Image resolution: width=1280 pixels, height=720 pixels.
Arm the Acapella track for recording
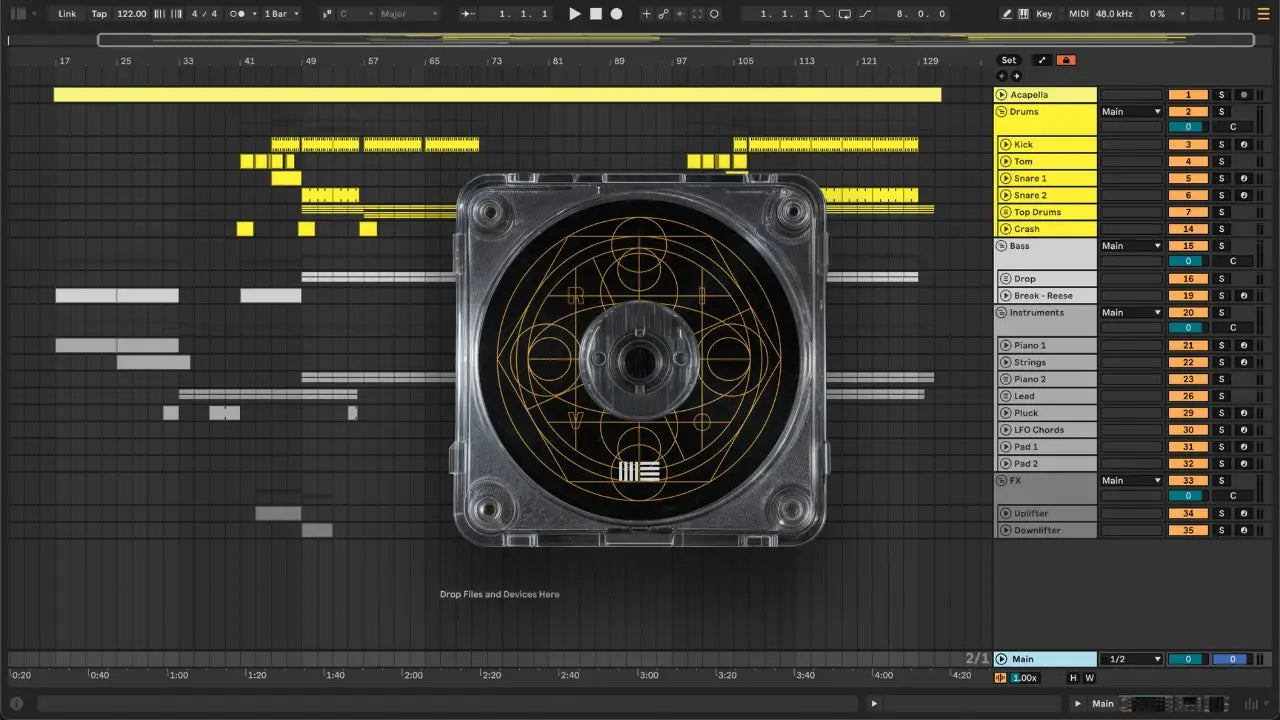[x=1244, y=95]
